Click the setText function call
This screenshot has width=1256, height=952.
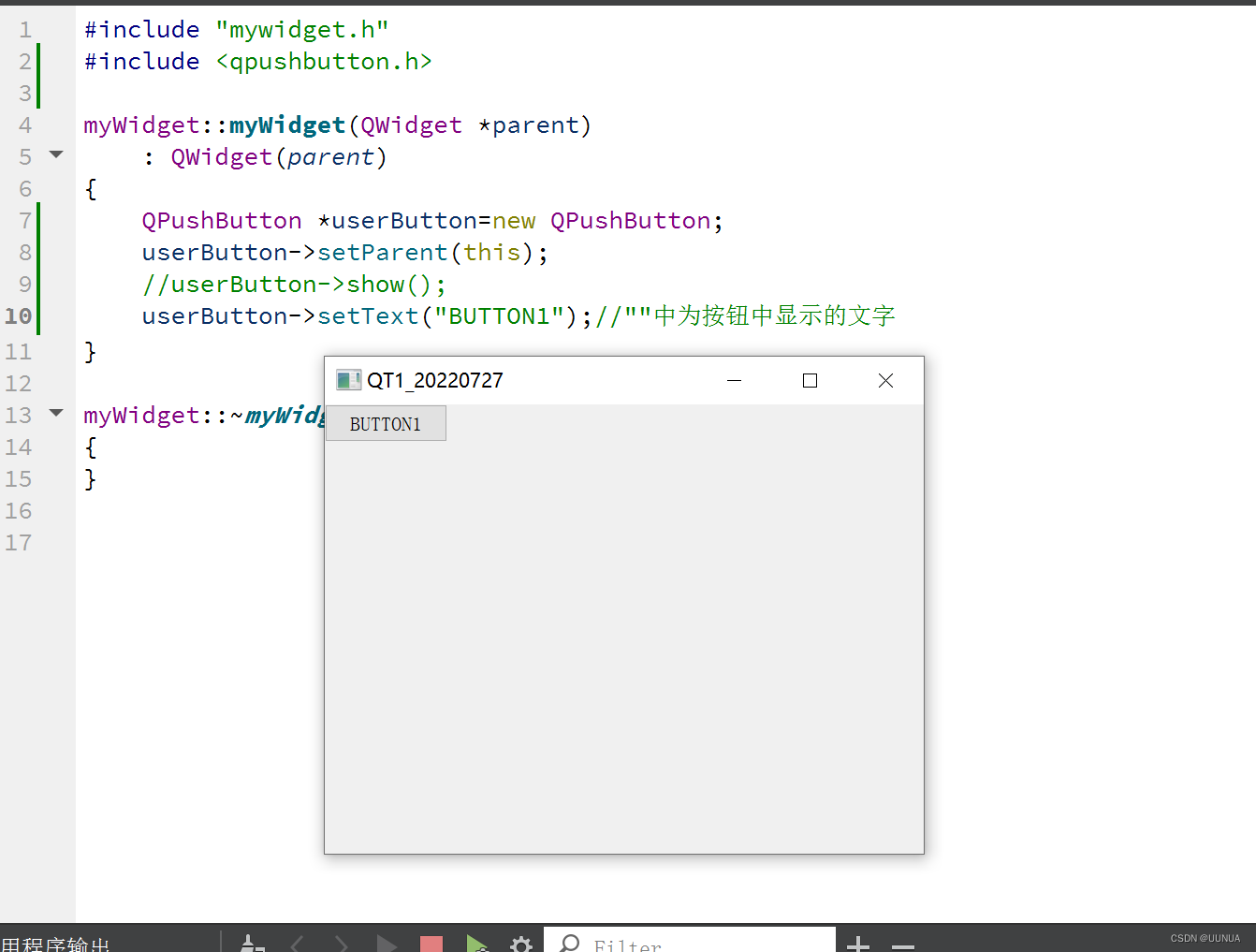pos(368,316)
